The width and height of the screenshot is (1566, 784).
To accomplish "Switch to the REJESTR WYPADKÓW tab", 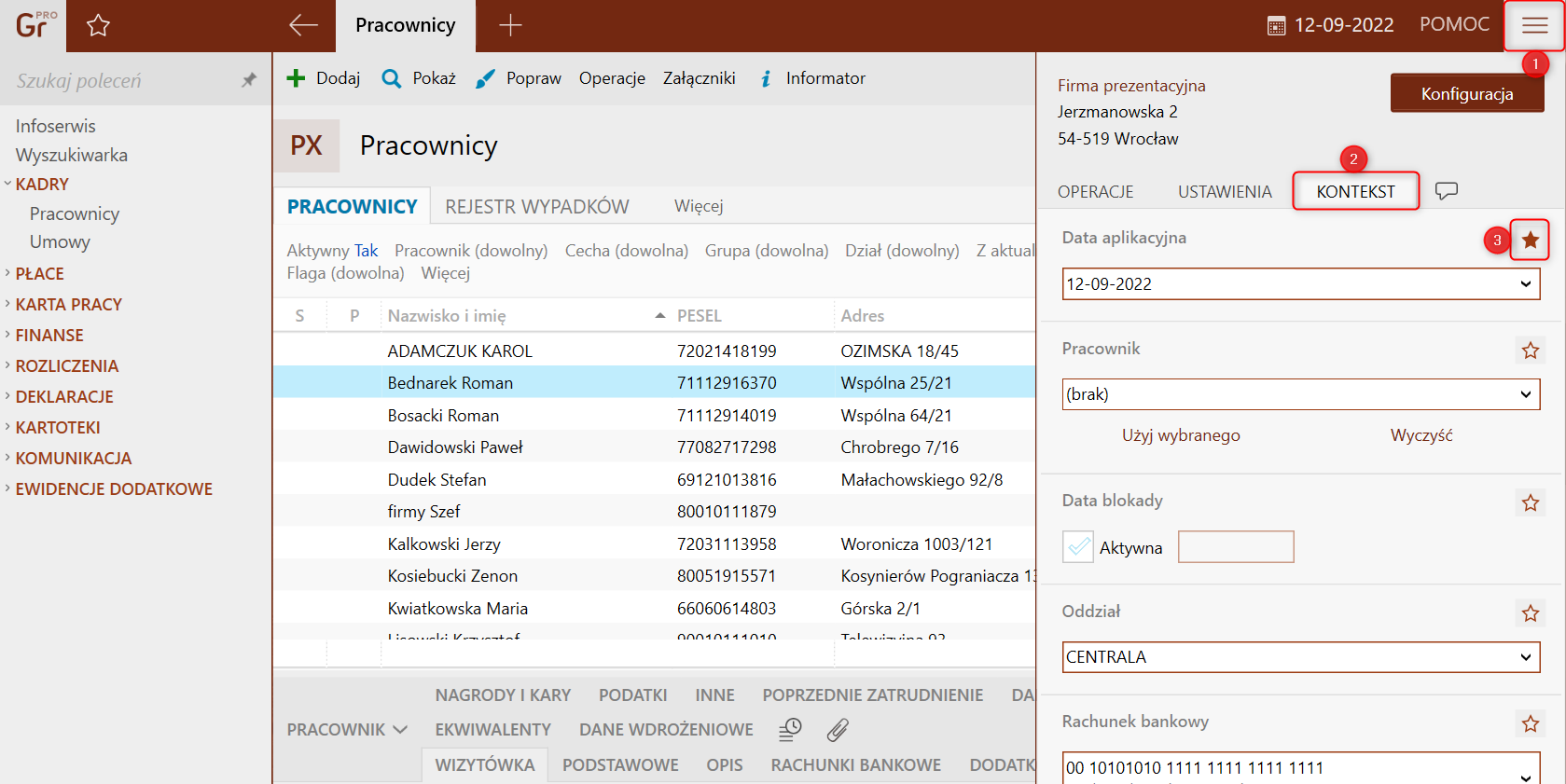I will pyautogui.click(x=536, y=206).
